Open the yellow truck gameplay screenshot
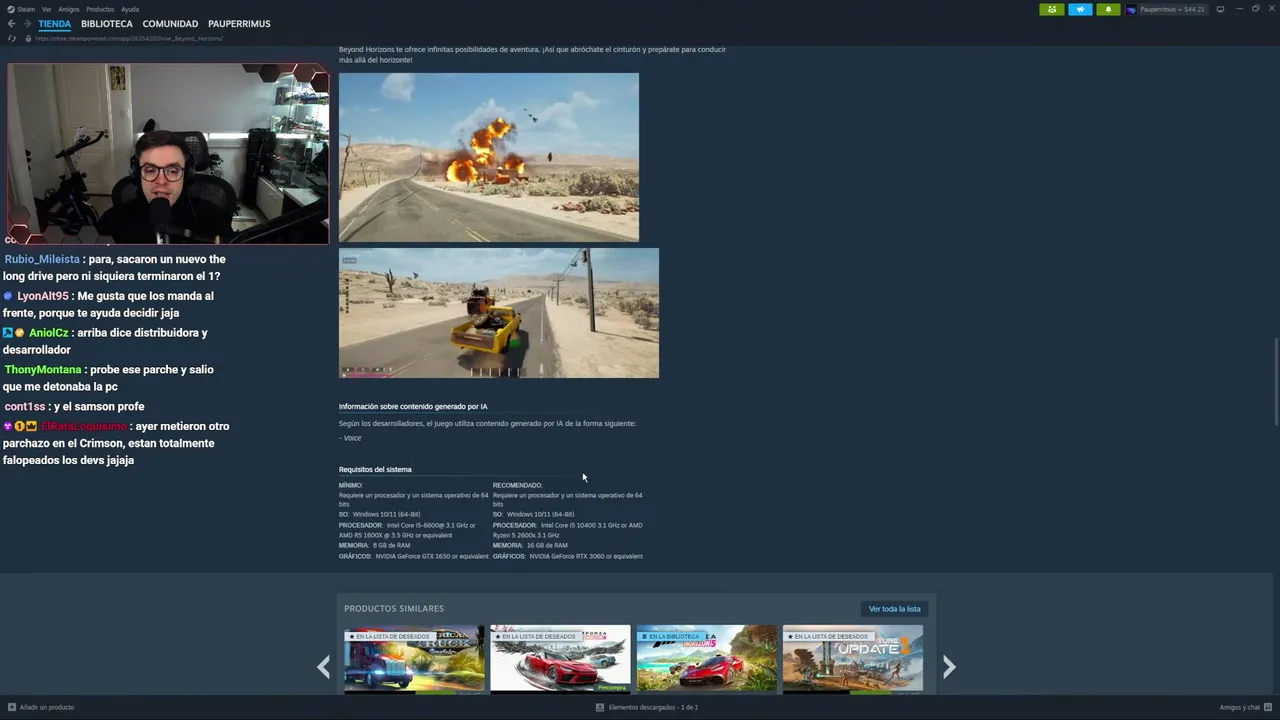Viewport: 1280px width, 720px height. point(499,313)
